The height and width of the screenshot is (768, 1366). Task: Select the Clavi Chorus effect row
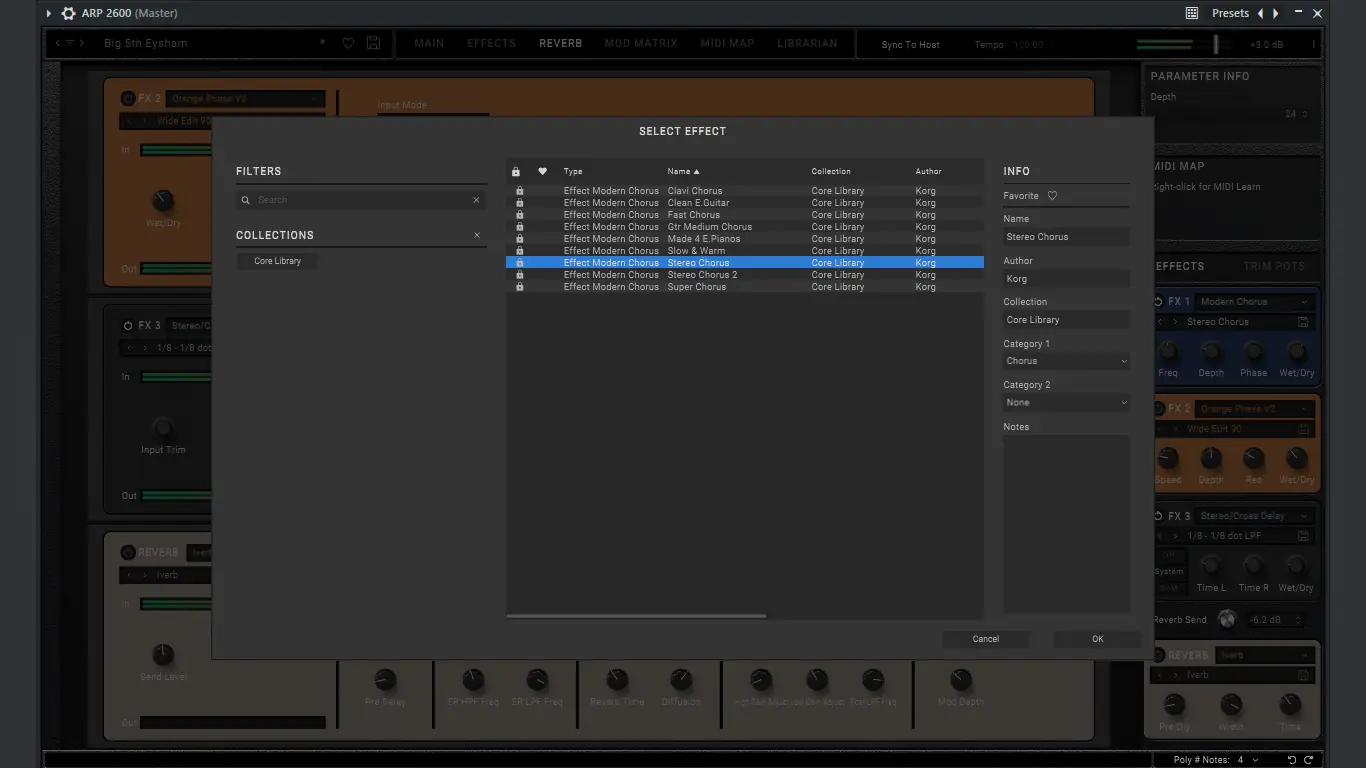pos(745,191)
